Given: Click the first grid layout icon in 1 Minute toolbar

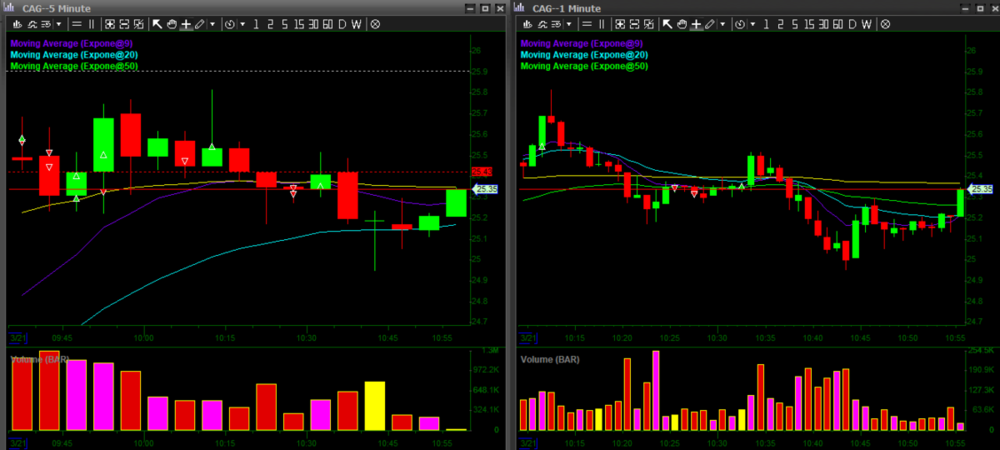Looking at the screenshot, I should pos(619,23).
